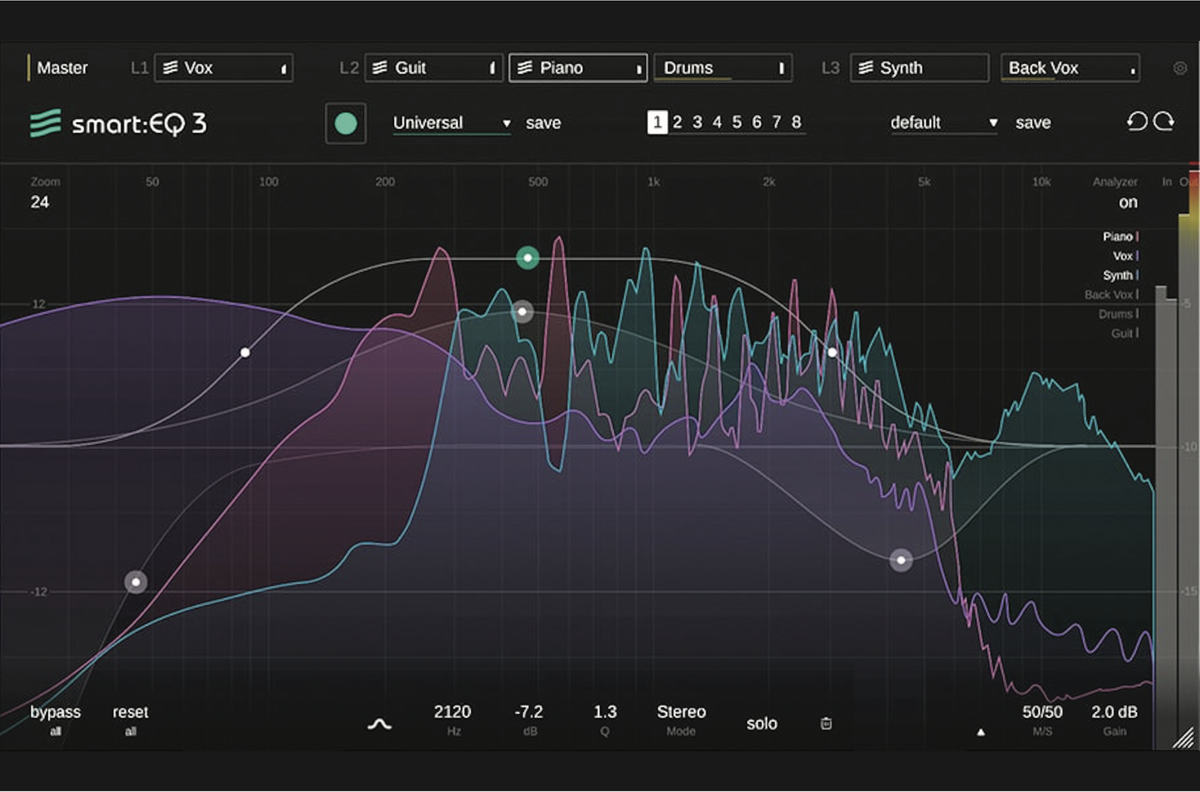This screenshot has width=1200, height=792.
Task: Click the Guit track's layer icon
Action: click(381, 68)
